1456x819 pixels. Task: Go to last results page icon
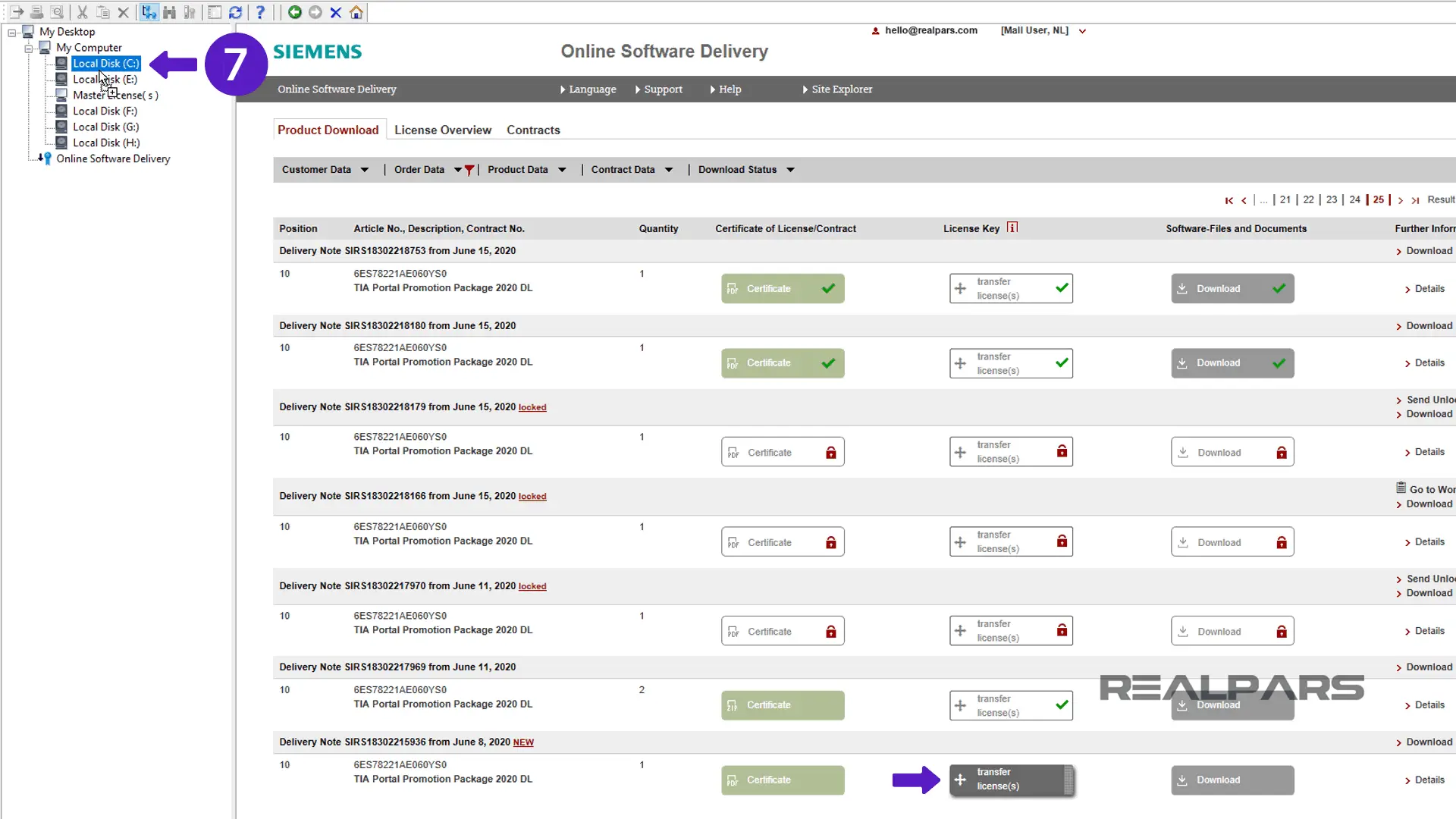[x=1415, y=200]
